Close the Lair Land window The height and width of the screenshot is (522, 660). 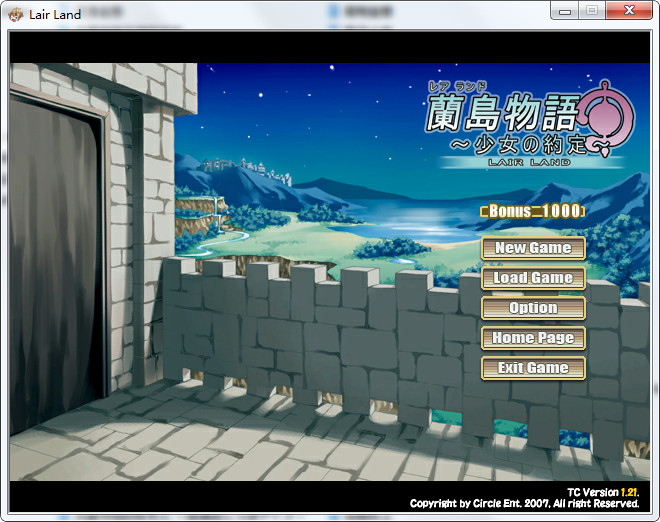click(629, 10)
